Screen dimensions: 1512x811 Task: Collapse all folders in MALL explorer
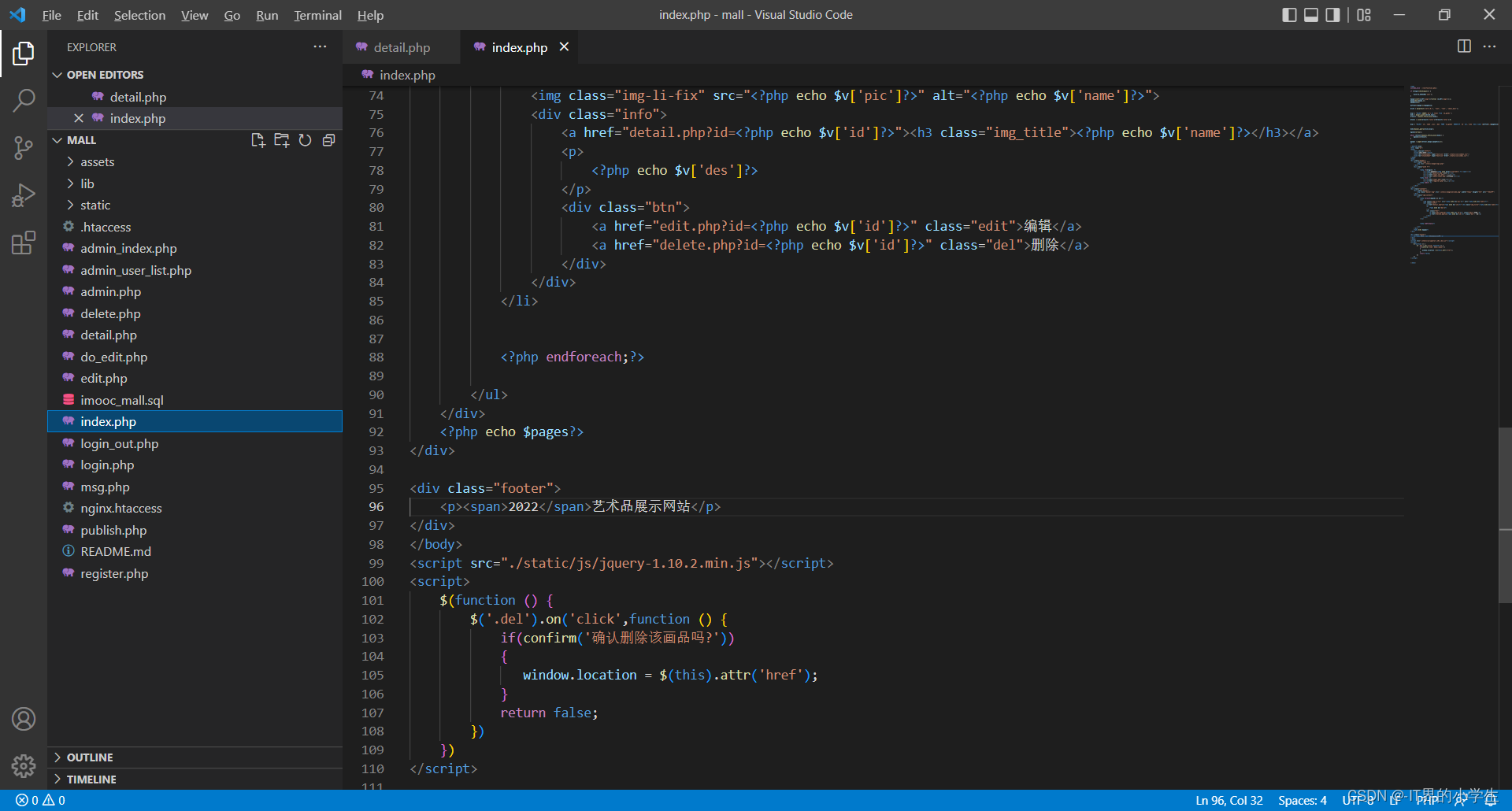click(328, 140)
